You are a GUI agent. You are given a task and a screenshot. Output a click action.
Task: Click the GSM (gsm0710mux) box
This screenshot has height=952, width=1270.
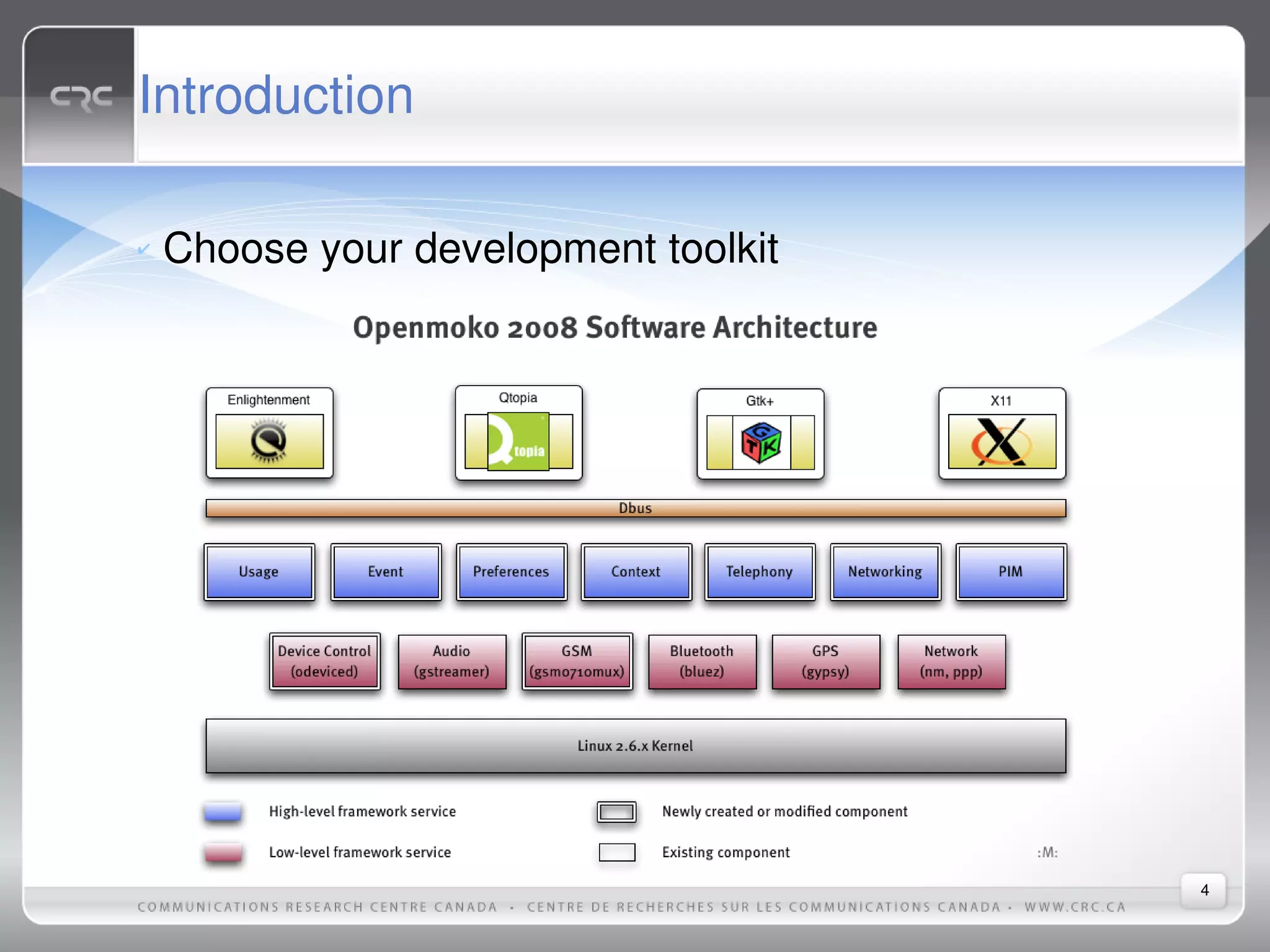(x=577, y=661)
